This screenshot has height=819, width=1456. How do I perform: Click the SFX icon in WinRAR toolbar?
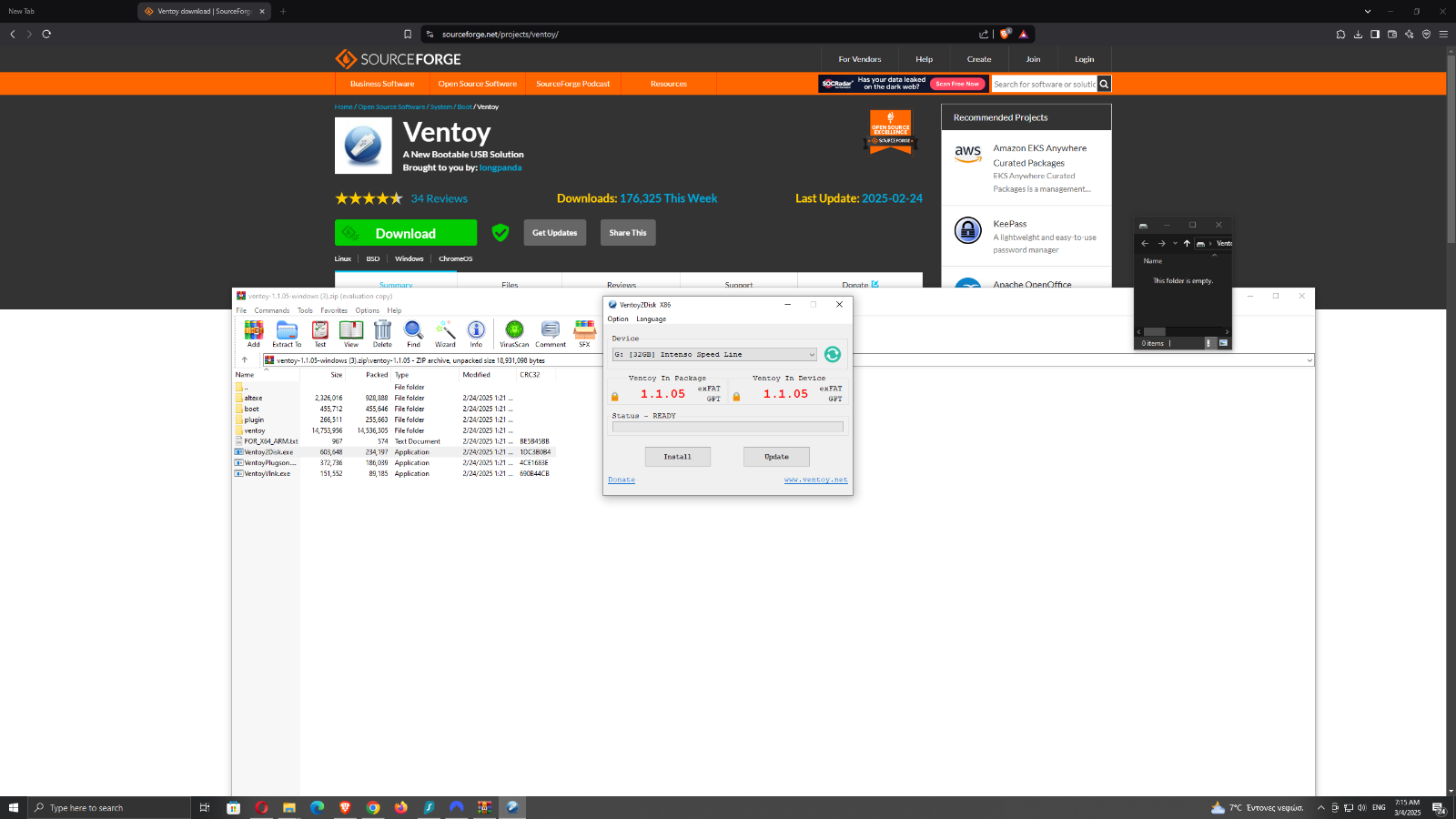pyautogui.click(x=585, y=333)
